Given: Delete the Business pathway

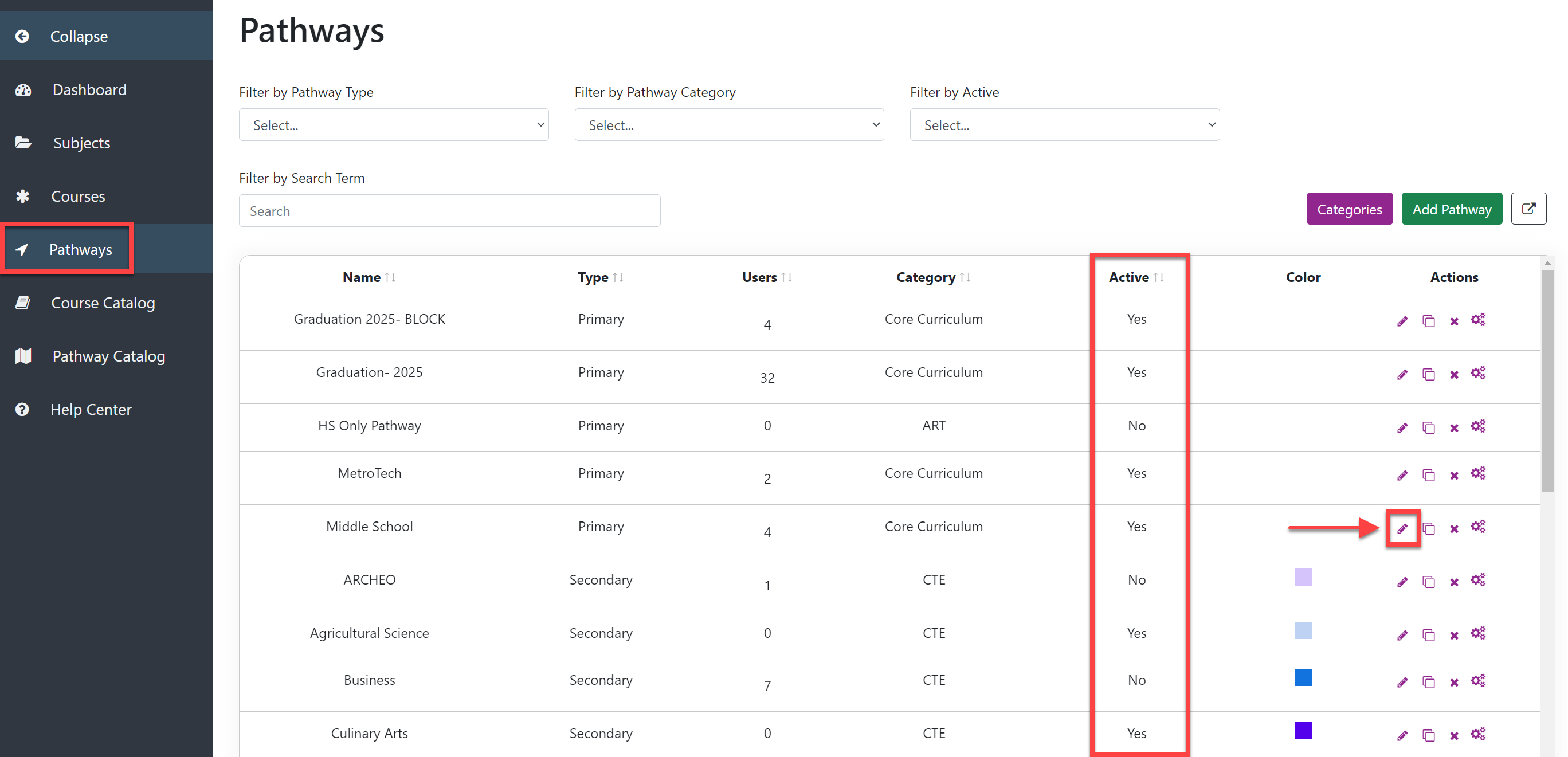Looking at the screenshot, I should [x=1454, y=683].
